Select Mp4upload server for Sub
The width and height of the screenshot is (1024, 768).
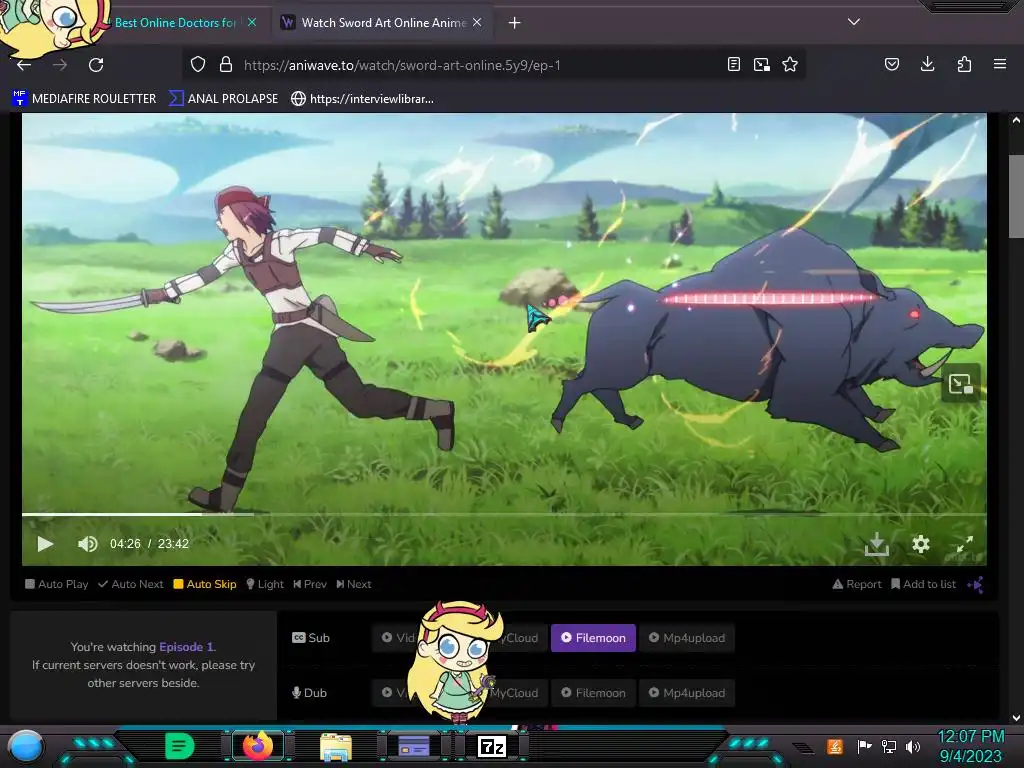pos(686,638)
